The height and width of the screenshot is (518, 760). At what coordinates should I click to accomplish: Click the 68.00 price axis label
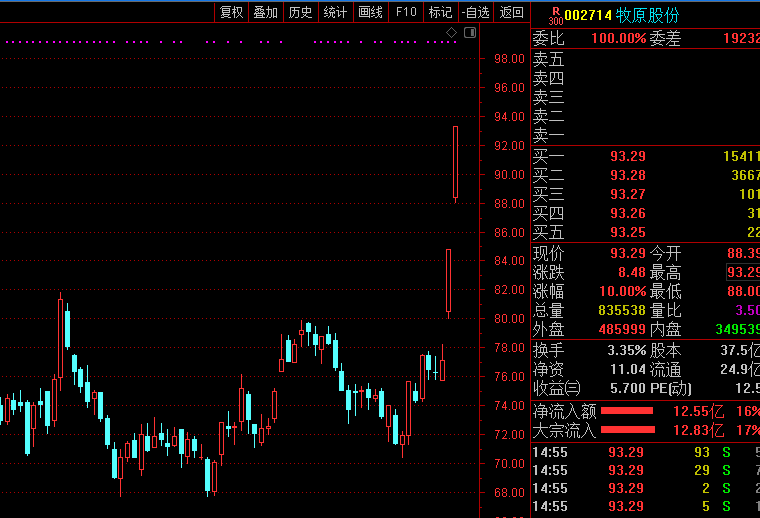[x=509, y=493]
